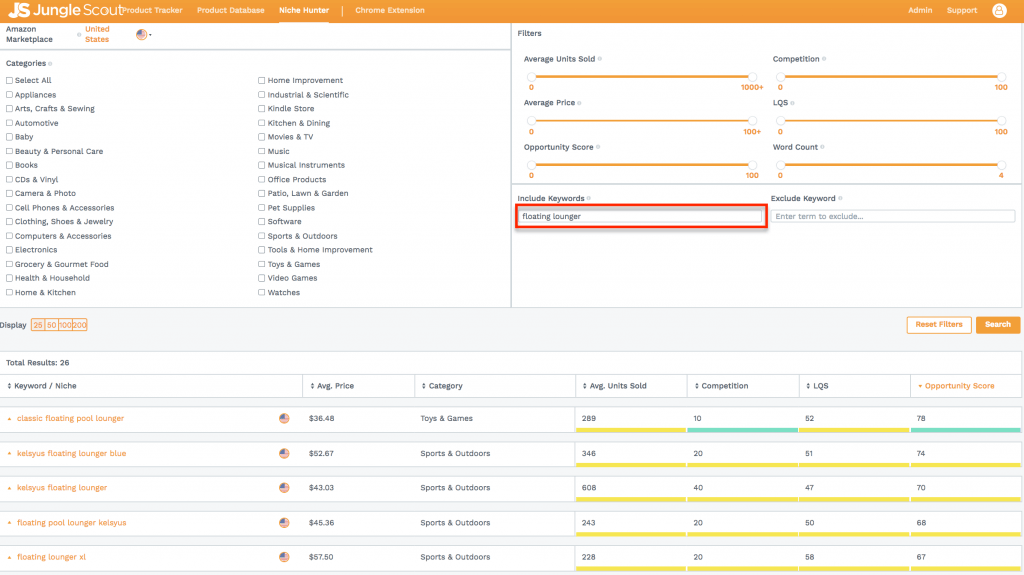Check the Kindle Store category
This screenshot has height=575, width=1024.
click(x=261, y=109)
